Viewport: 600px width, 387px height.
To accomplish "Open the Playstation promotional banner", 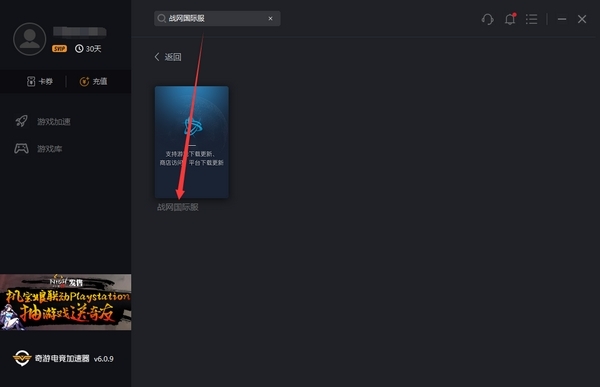I will pos(65,302).
